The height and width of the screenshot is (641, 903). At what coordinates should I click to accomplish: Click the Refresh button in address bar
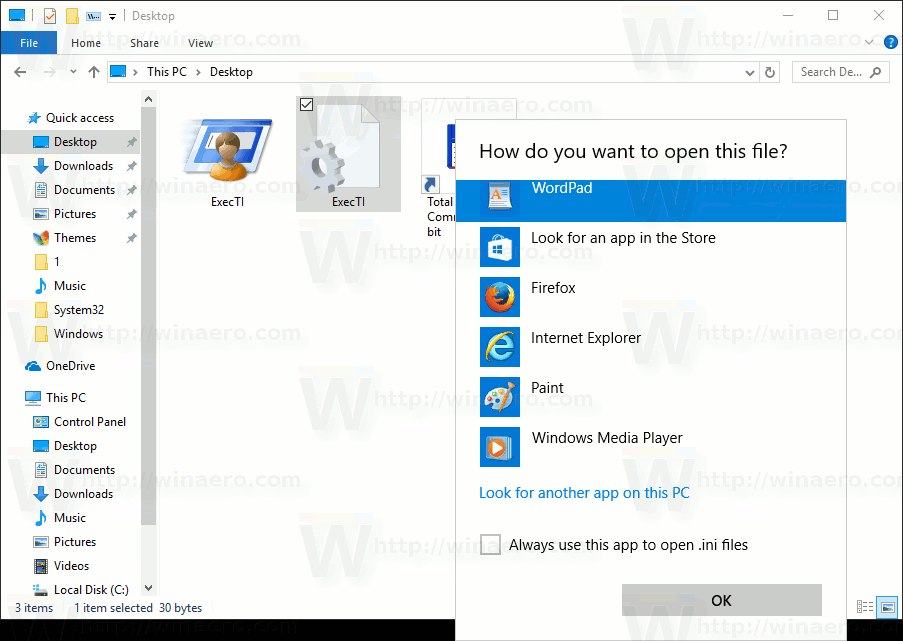(x=769, y=72)
